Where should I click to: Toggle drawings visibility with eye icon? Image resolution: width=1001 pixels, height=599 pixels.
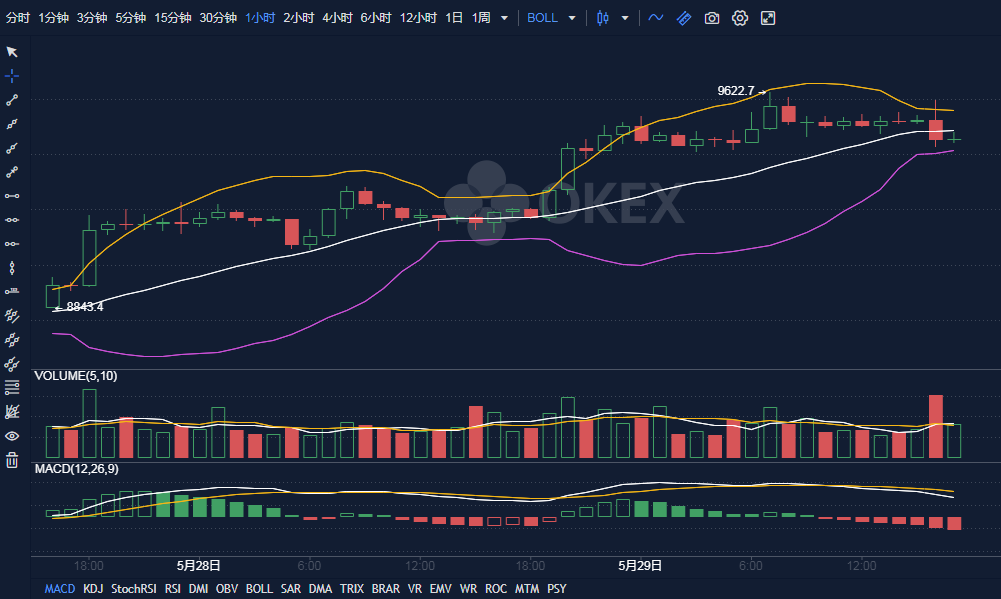point(11,436)
